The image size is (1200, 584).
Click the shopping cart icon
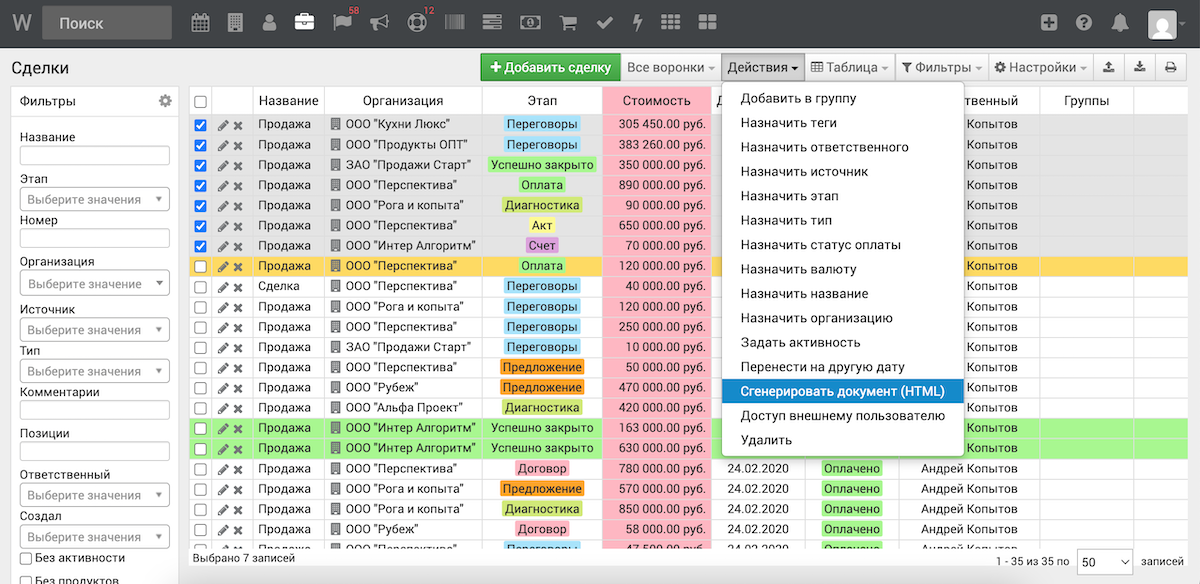coord(568,23)
